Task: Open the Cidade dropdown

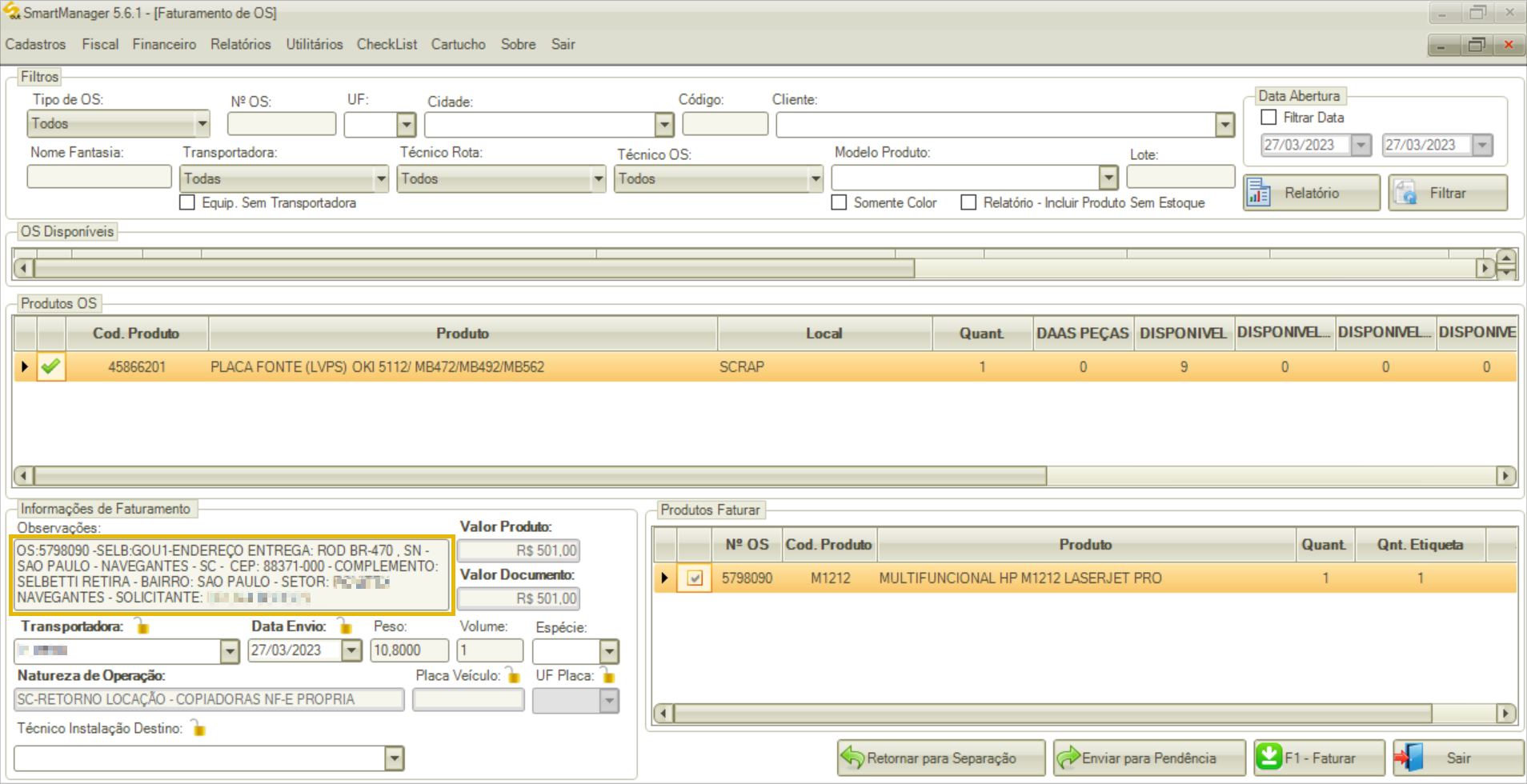Action: tap(664, 124)
